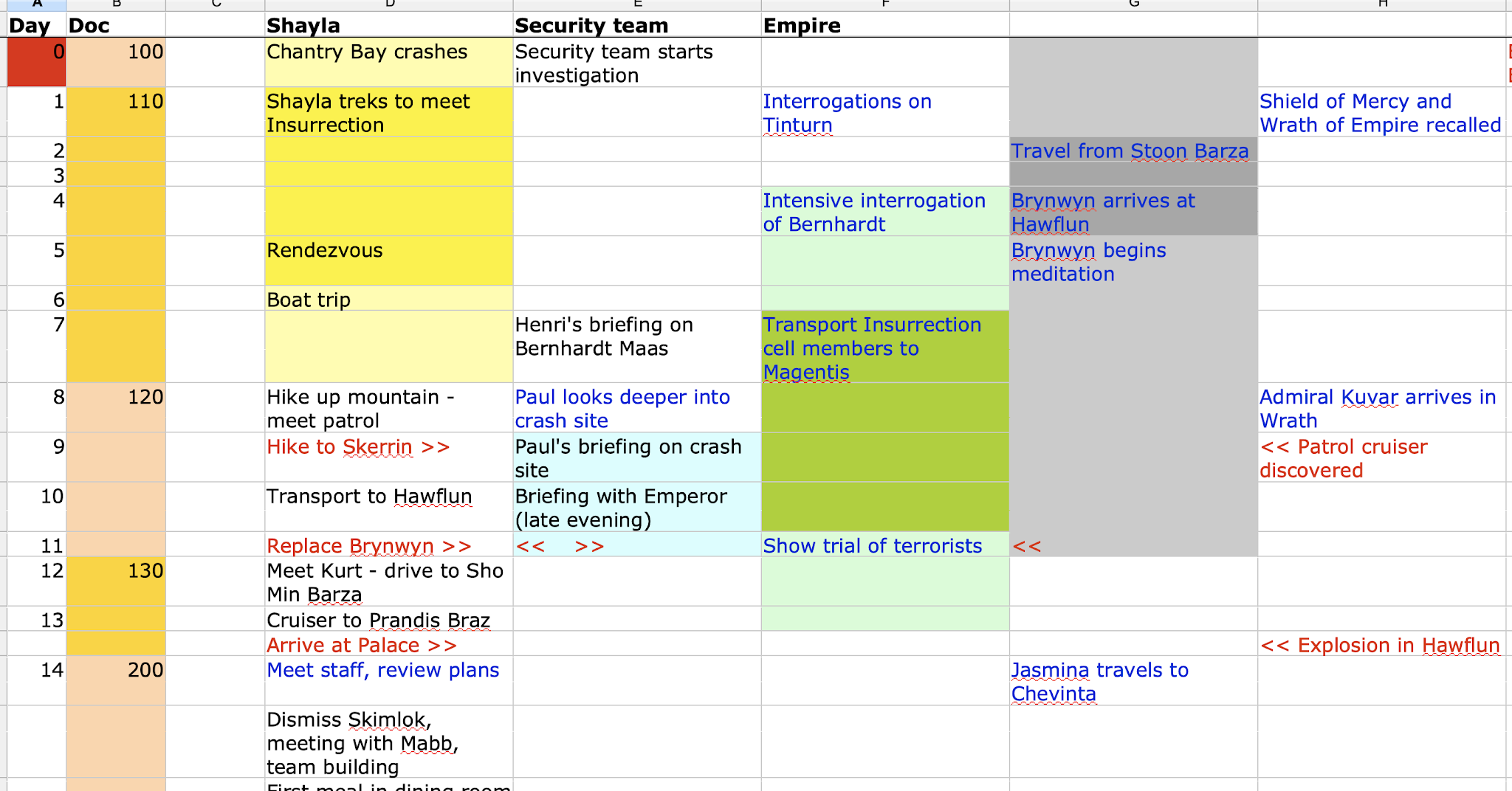Click the 'Security team' header cell
Image resolution: width=1512 pixels, height=791 pixels.
point(637,25)
